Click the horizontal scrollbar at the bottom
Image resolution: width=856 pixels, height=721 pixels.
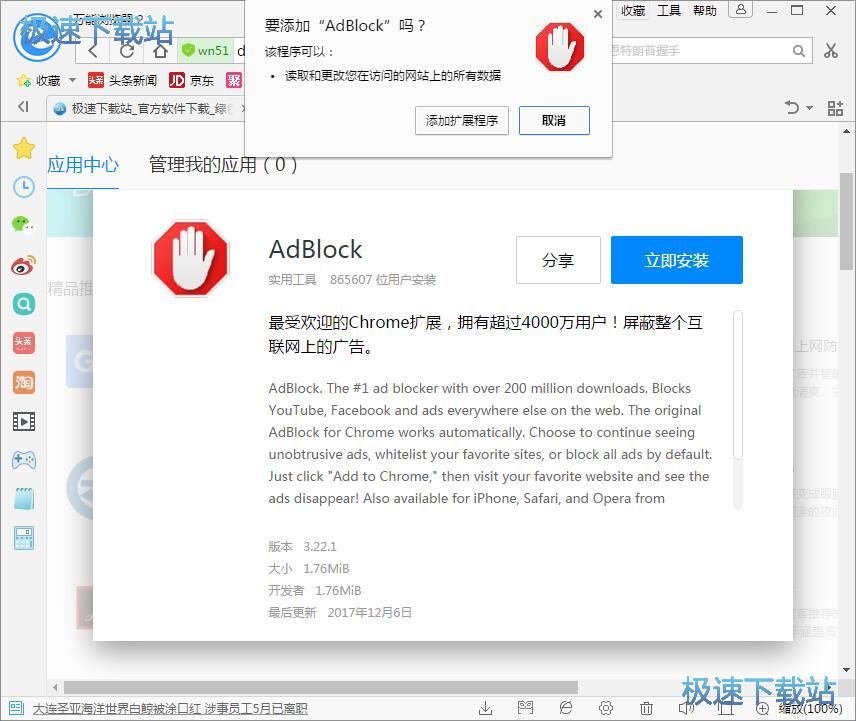click(321, 687)
